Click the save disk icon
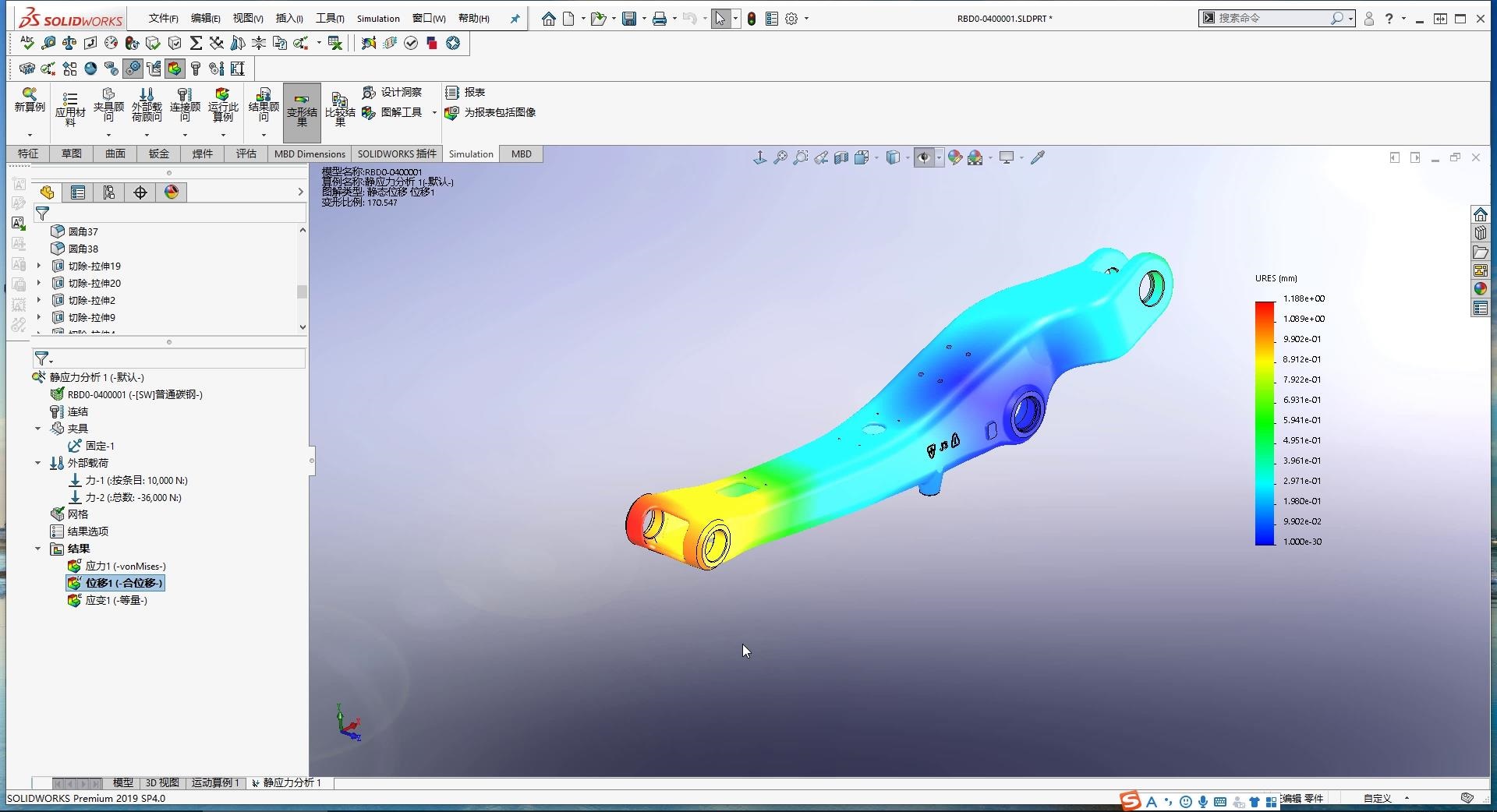This screenshot has height=812, width=1497. pyautogui.click(x=629, y=19)
